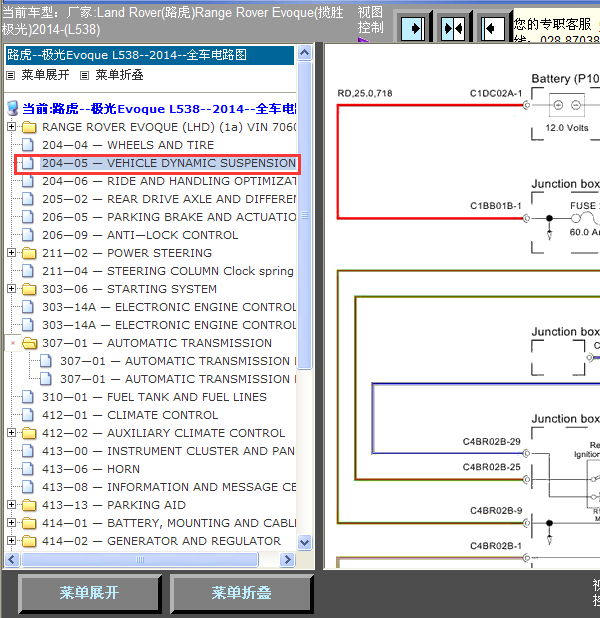The width and height of the screenshot is (600, 618).
Task: Click the tree panel scroll-up arrow
Action: 304,53
